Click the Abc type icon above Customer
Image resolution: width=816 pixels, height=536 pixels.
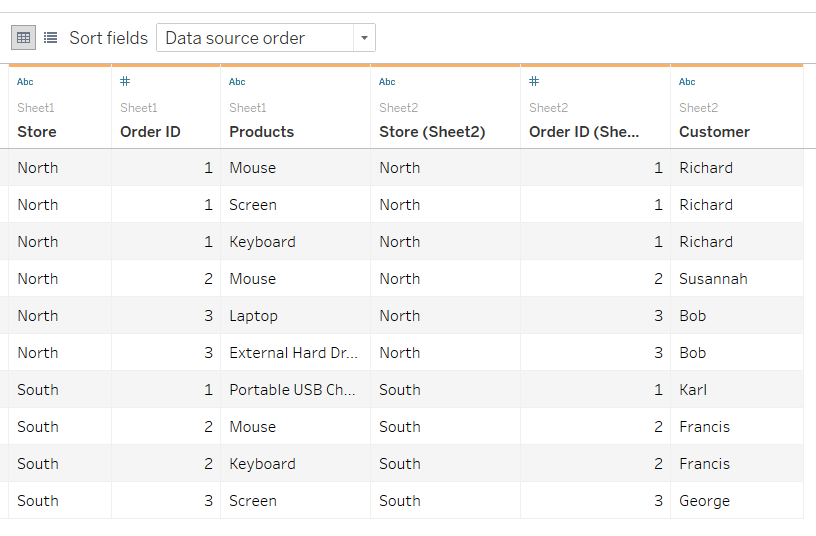(687, 82)
